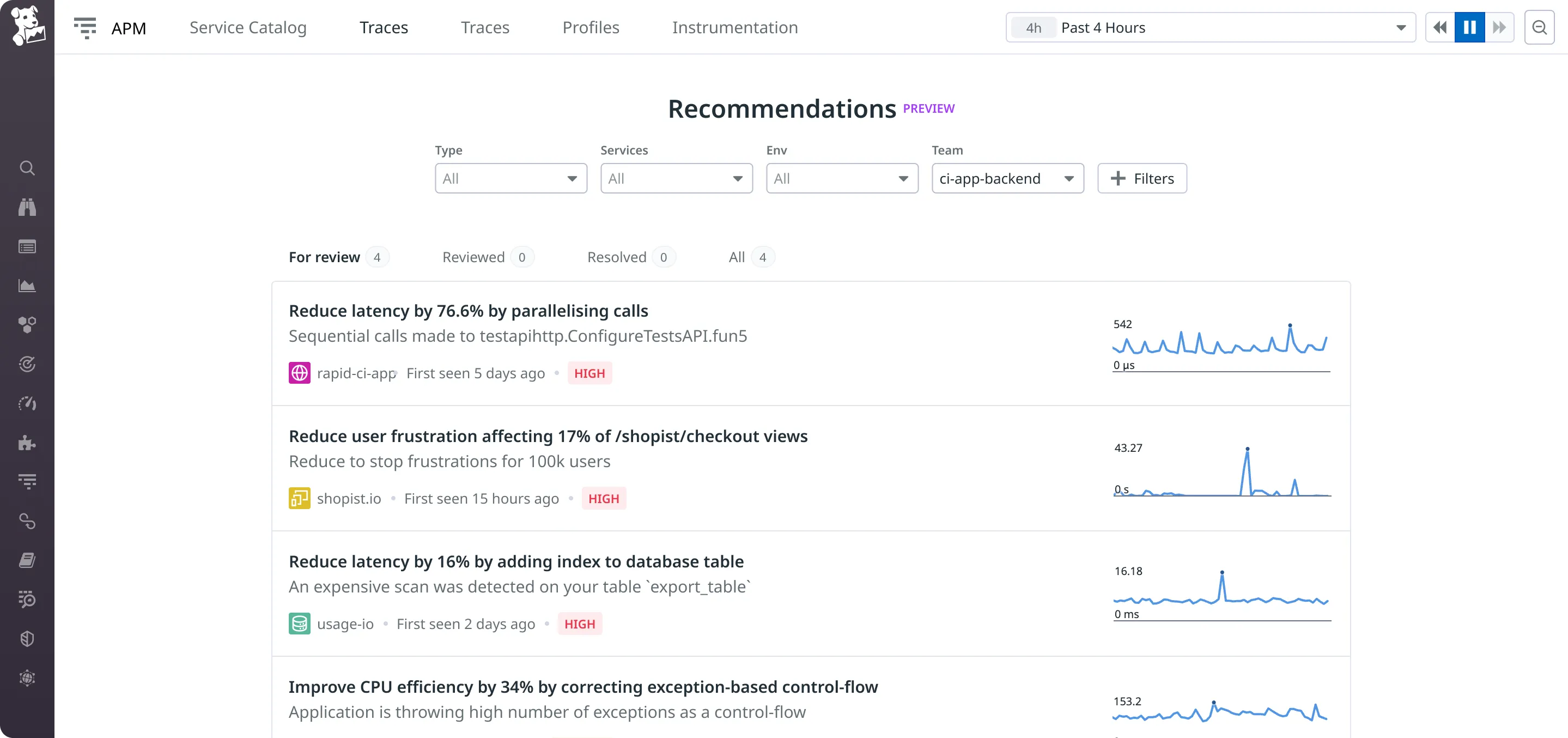Image resolution: width=1568 pixels, height=738 pixels.
Task: Click the add Filters button
Action: (1142, 178)
